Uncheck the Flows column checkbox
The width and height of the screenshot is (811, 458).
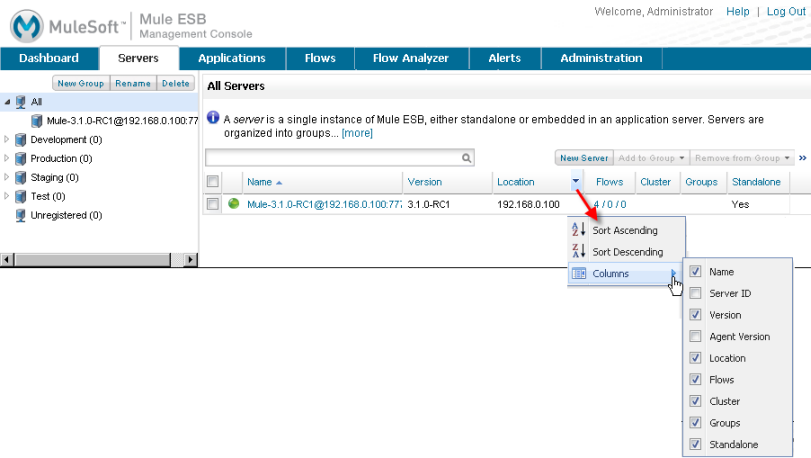coord(696,379)
